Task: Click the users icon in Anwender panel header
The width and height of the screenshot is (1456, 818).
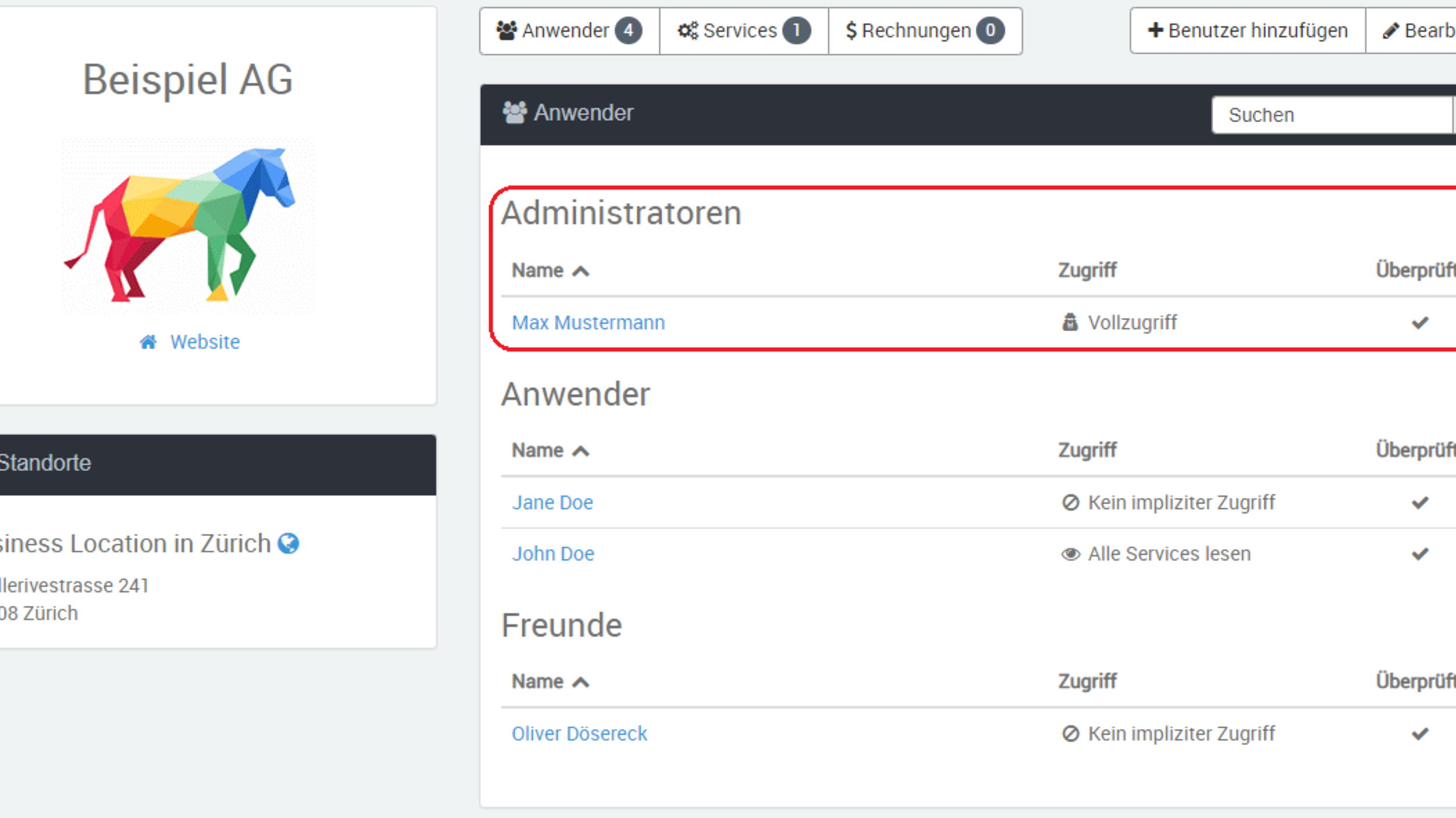Action: pos(514,113)
